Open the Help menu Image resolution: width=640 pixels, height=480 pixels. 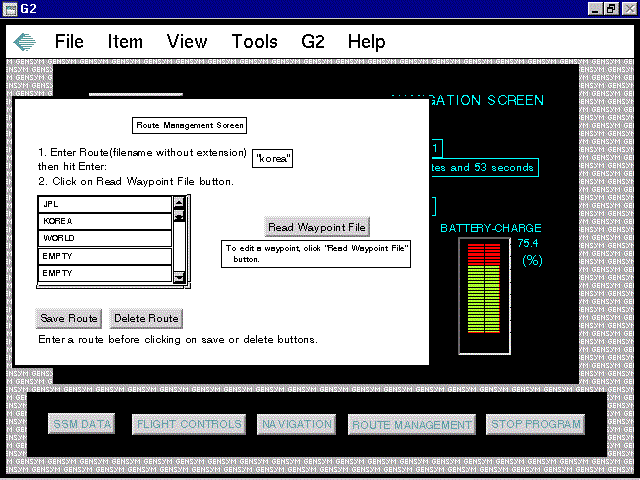366,42
